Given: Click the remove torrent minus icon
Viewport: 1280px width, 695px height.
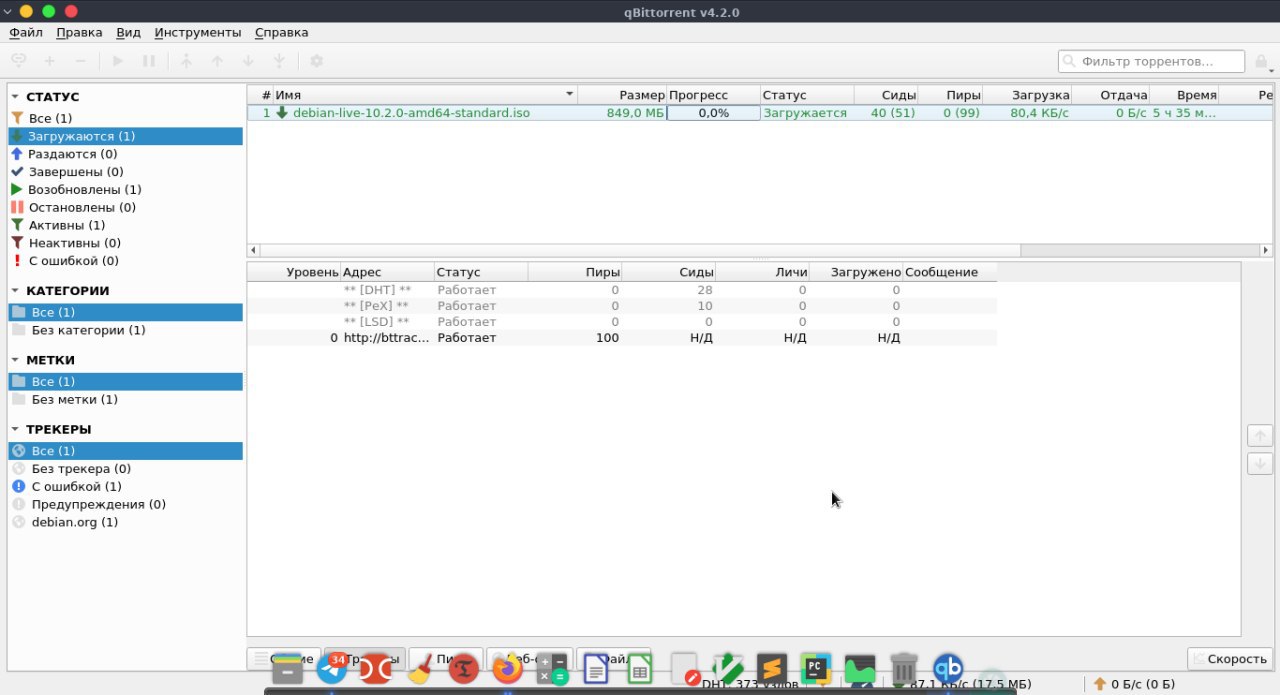Looking at the screenshot, I should tap(80, 61).
